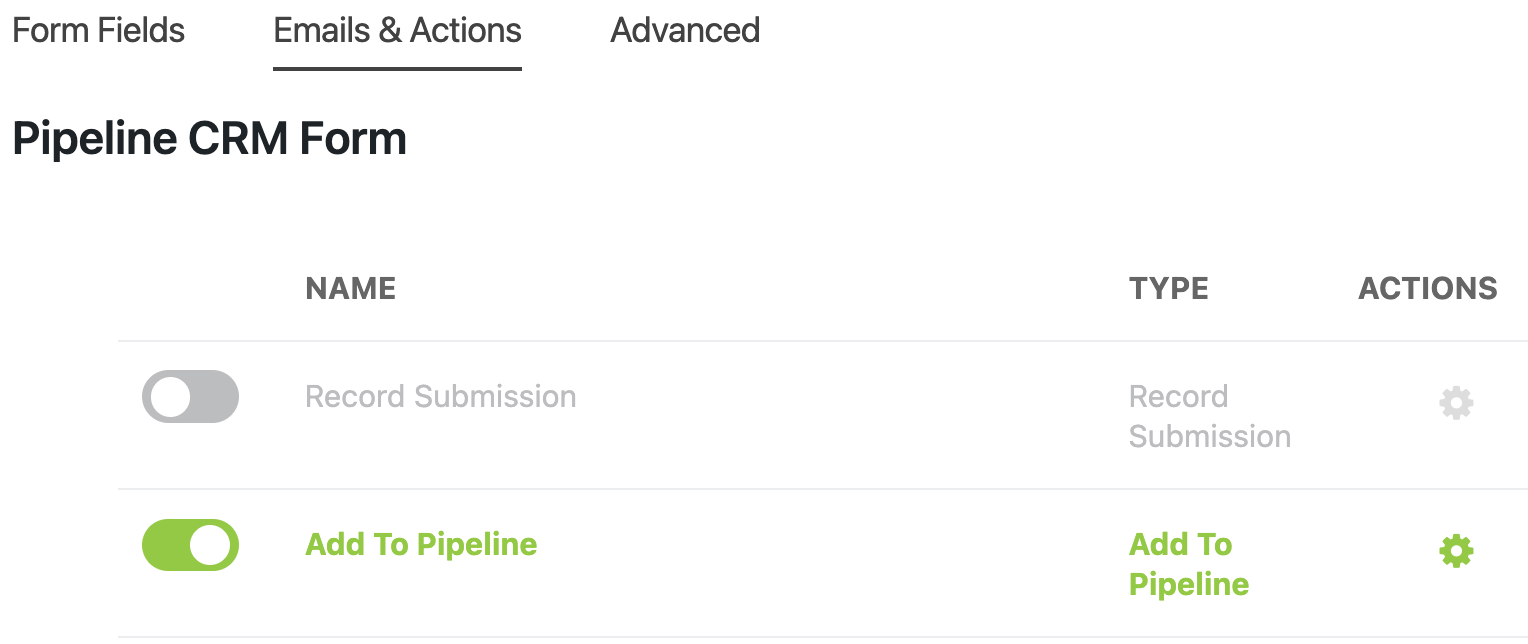1528x644 pixels.
Task: Click the gray switch's white knob
Action: [x=170, y=397]
